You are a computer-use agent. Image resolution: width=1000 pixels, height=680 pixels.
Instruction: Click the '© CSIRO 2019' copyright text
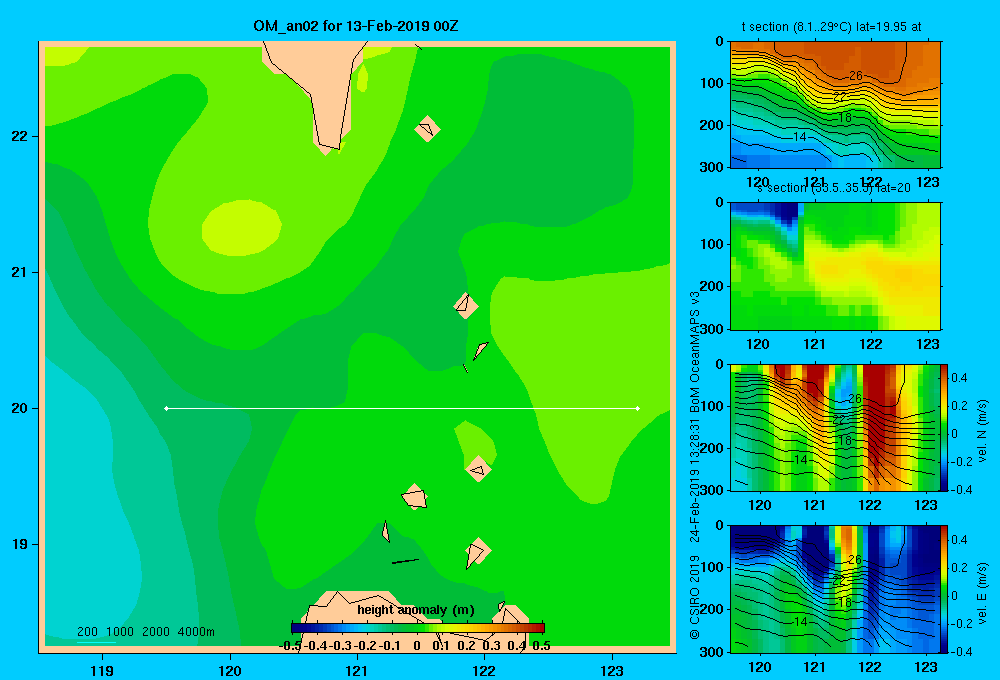click(695, 597)
